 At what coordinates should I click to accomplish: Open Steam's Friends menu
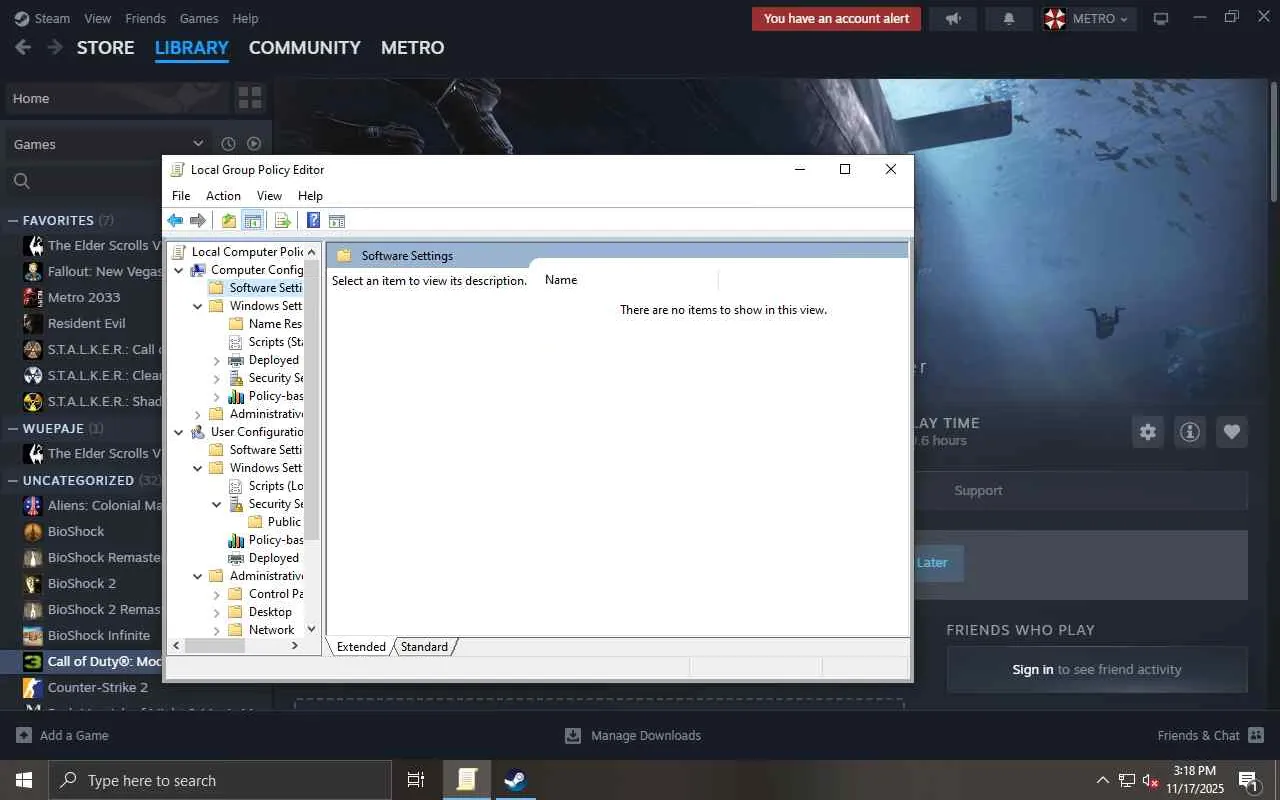[146, 18]
